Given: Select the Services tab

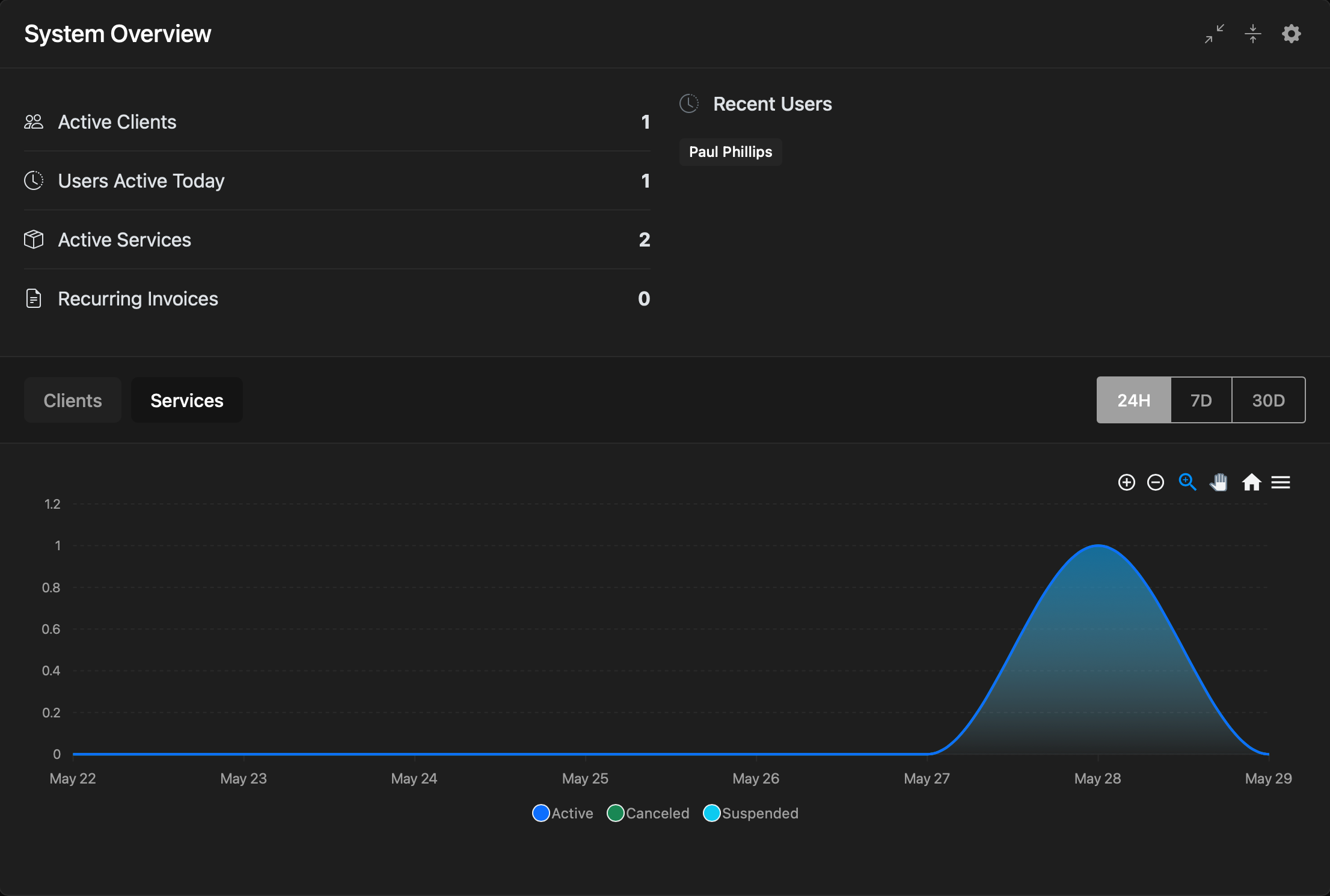Looking at the screenshot, I should [187, 400].
